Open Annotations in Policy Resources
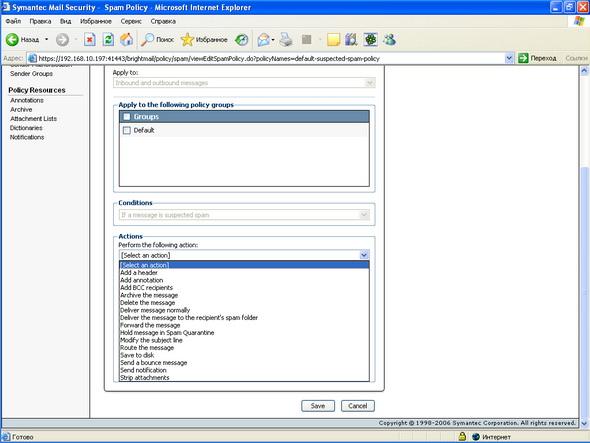The width and height of the screenshot is (590, 443). (x=27, y=100)
